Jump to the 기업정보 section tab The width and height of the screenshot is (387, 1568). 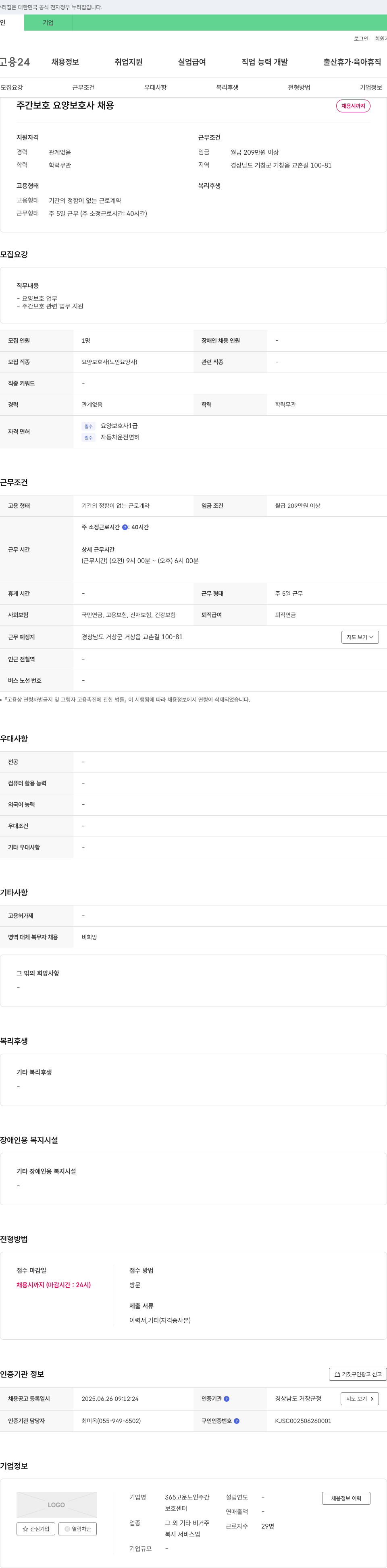coord(370,88)
